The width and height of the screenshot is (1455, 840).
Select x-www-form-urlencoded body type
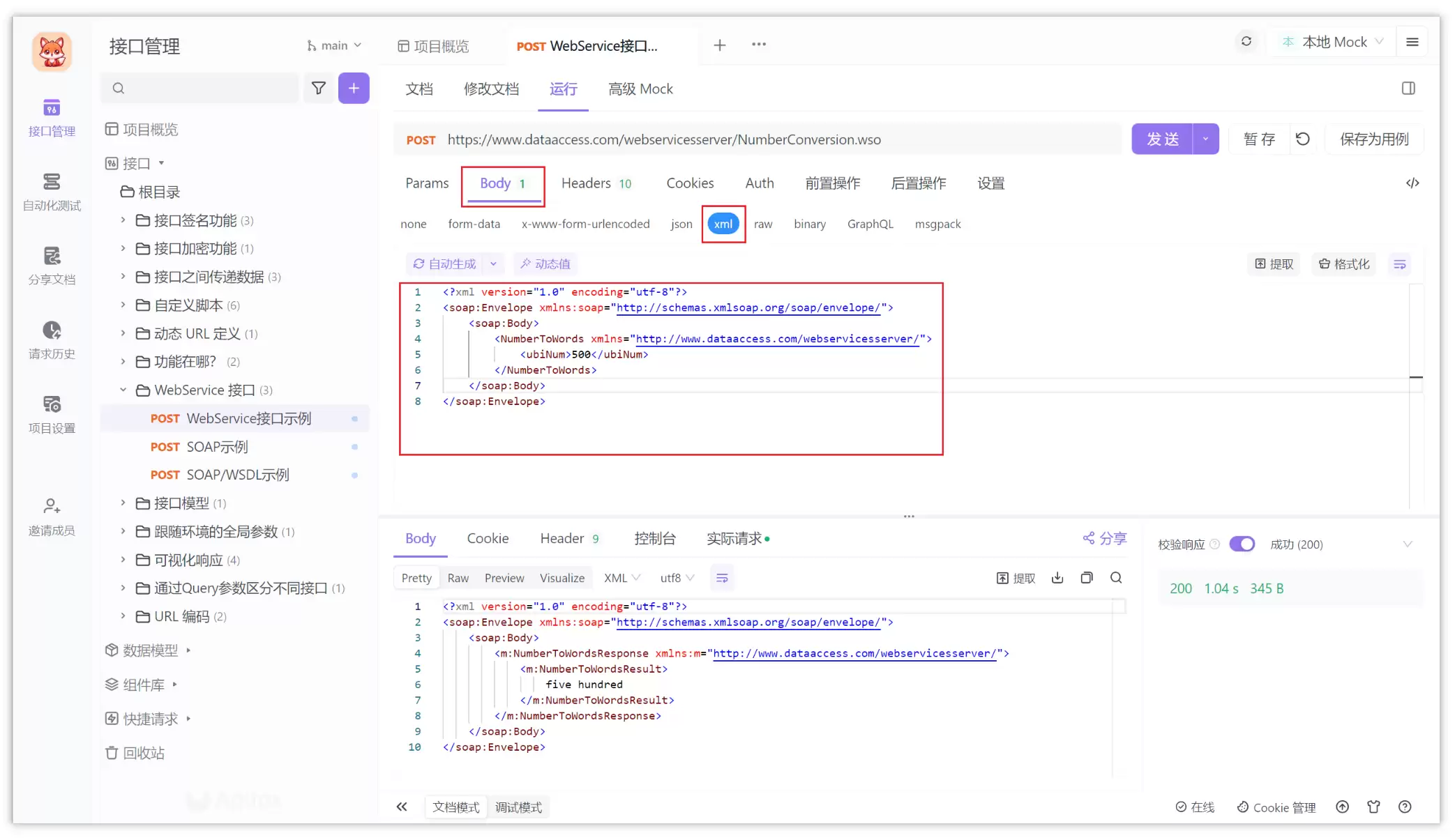(585, 224)
